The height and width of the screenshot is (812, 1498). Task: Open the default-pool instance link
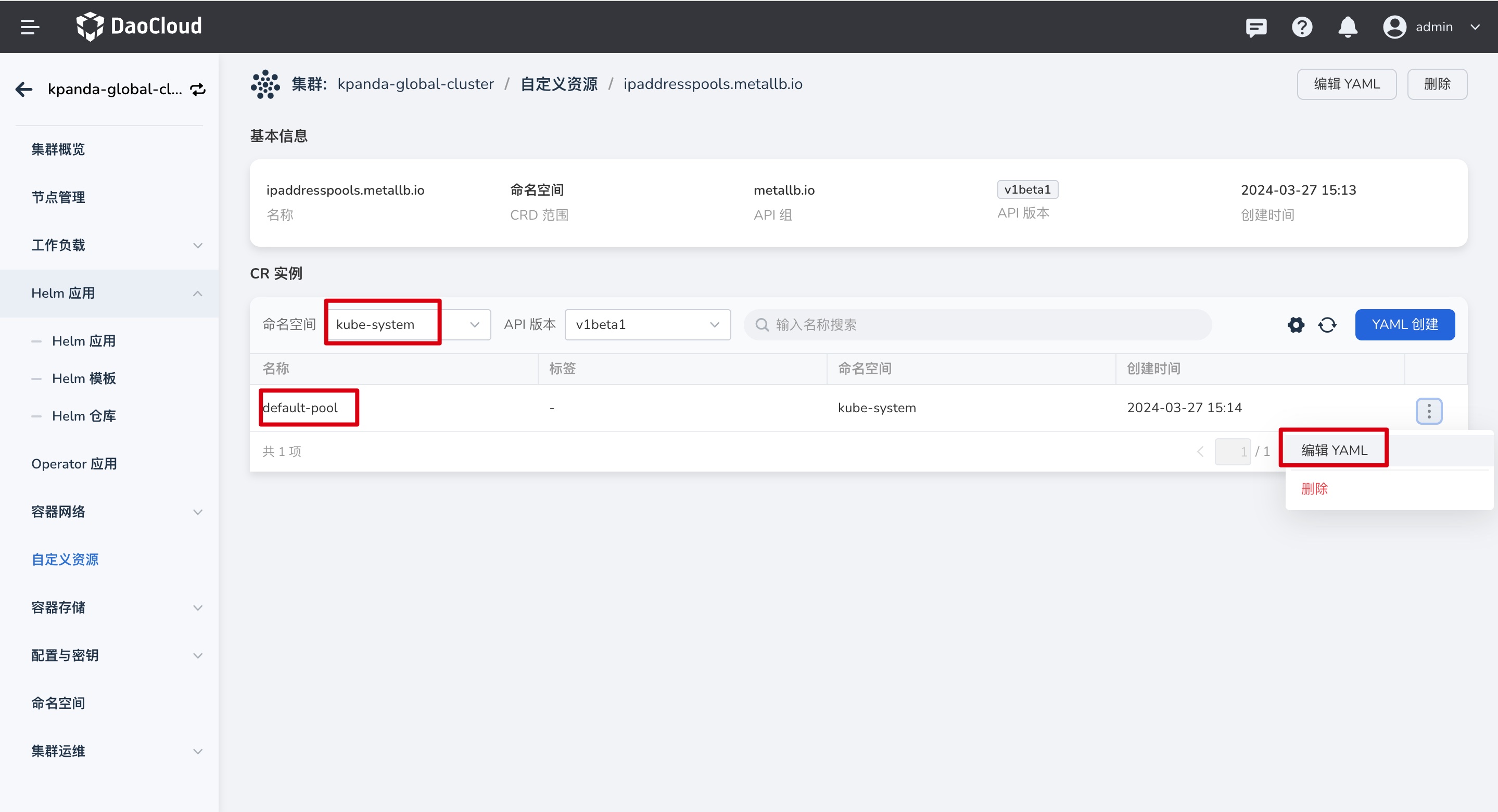pos(300,408)
